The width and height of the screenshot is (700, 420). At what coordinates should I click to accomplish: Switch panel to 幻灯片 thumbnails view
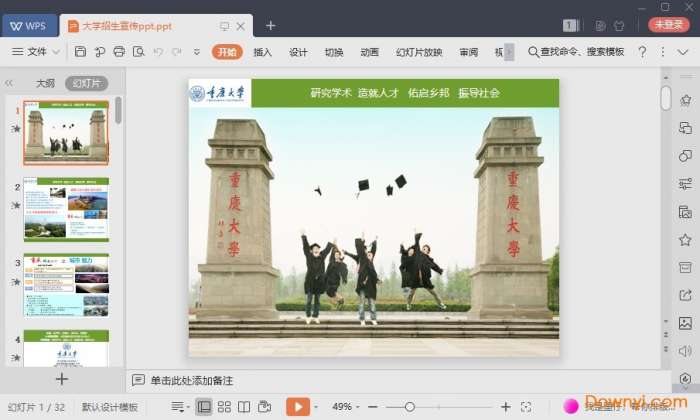click(x=86, y=84)
